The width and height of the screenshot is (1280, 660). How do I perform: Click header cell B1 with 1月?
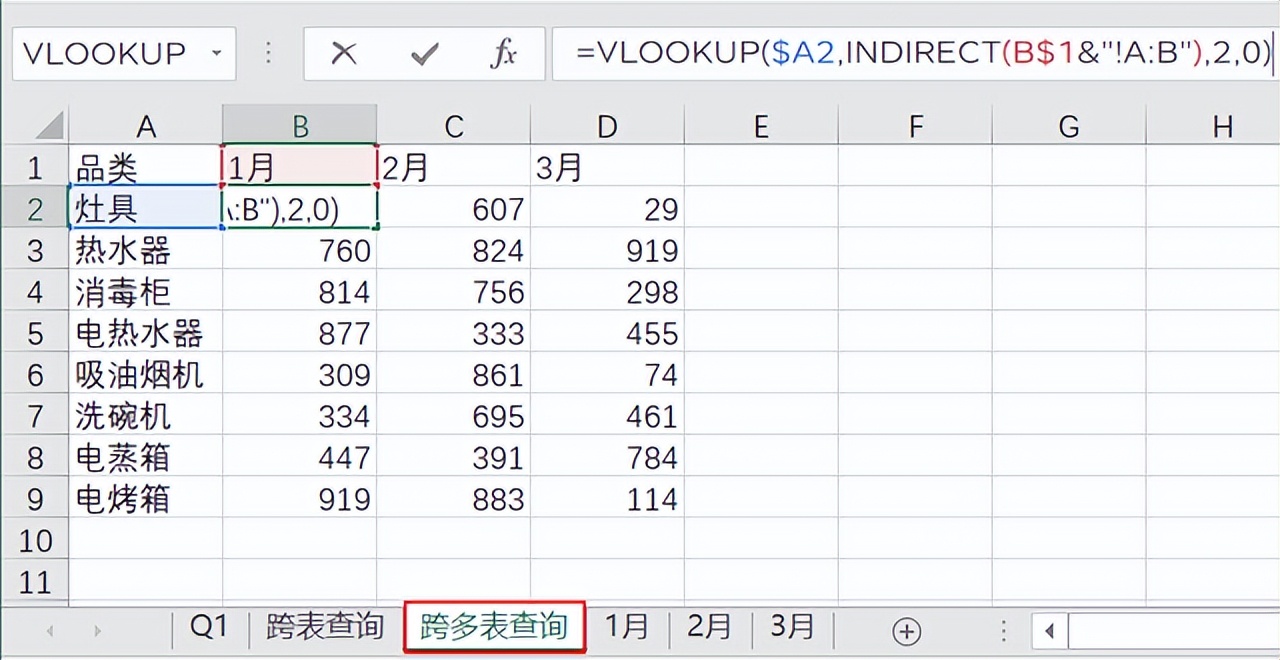click(x=300, y=167)
